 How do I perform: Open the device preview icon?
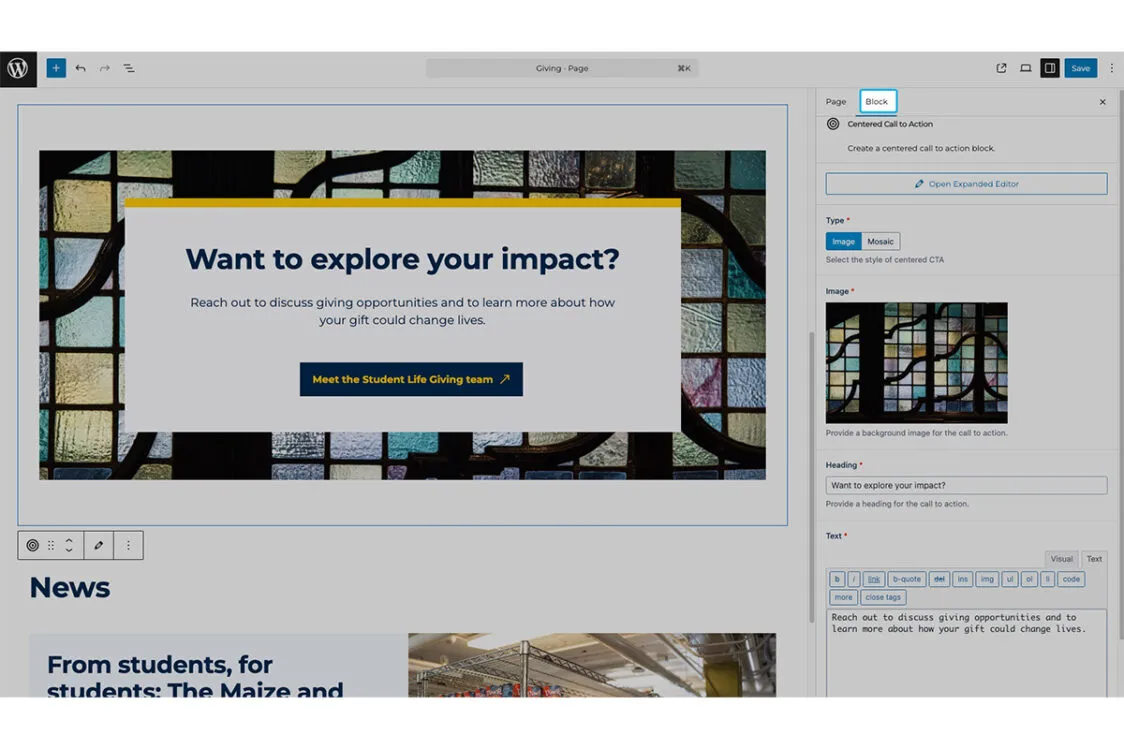[x=1026, y=68]
